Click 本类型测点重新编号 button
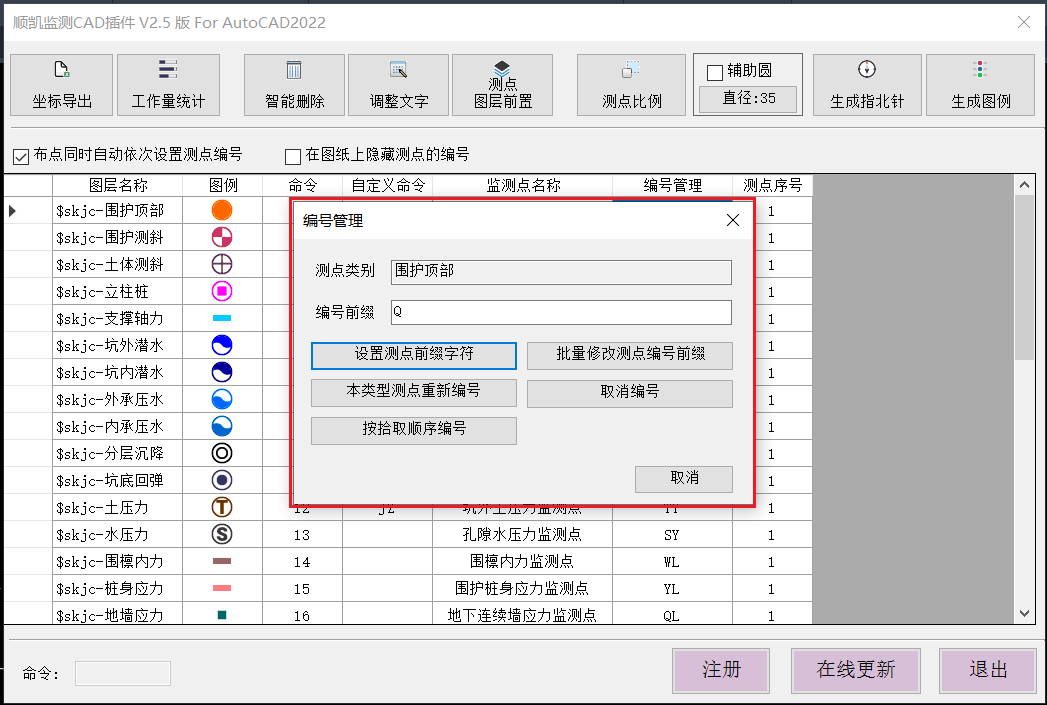 [x=414, y=393]
